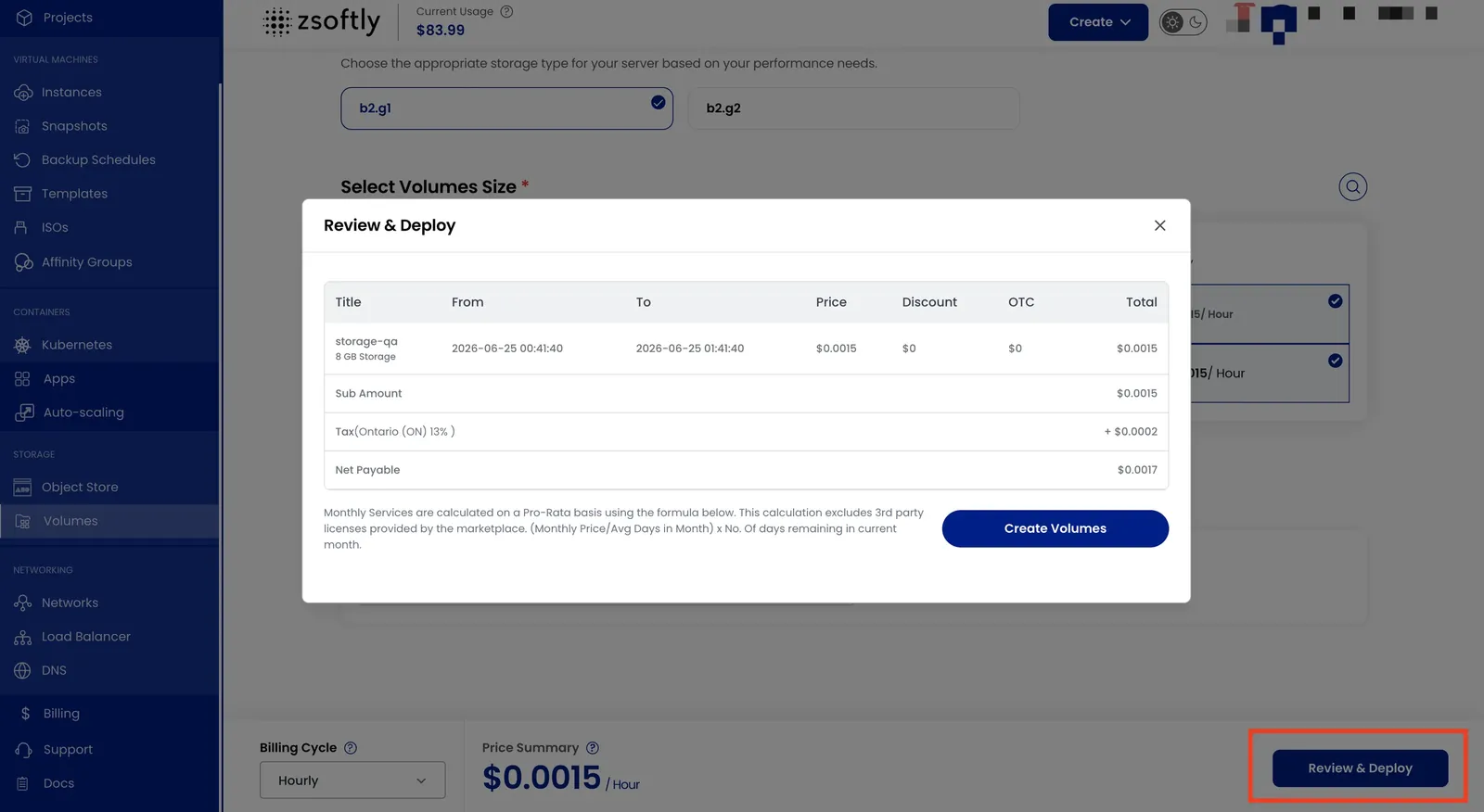Click the Billing Cycle help icon
1484x812 pixels.
[351, 748]
